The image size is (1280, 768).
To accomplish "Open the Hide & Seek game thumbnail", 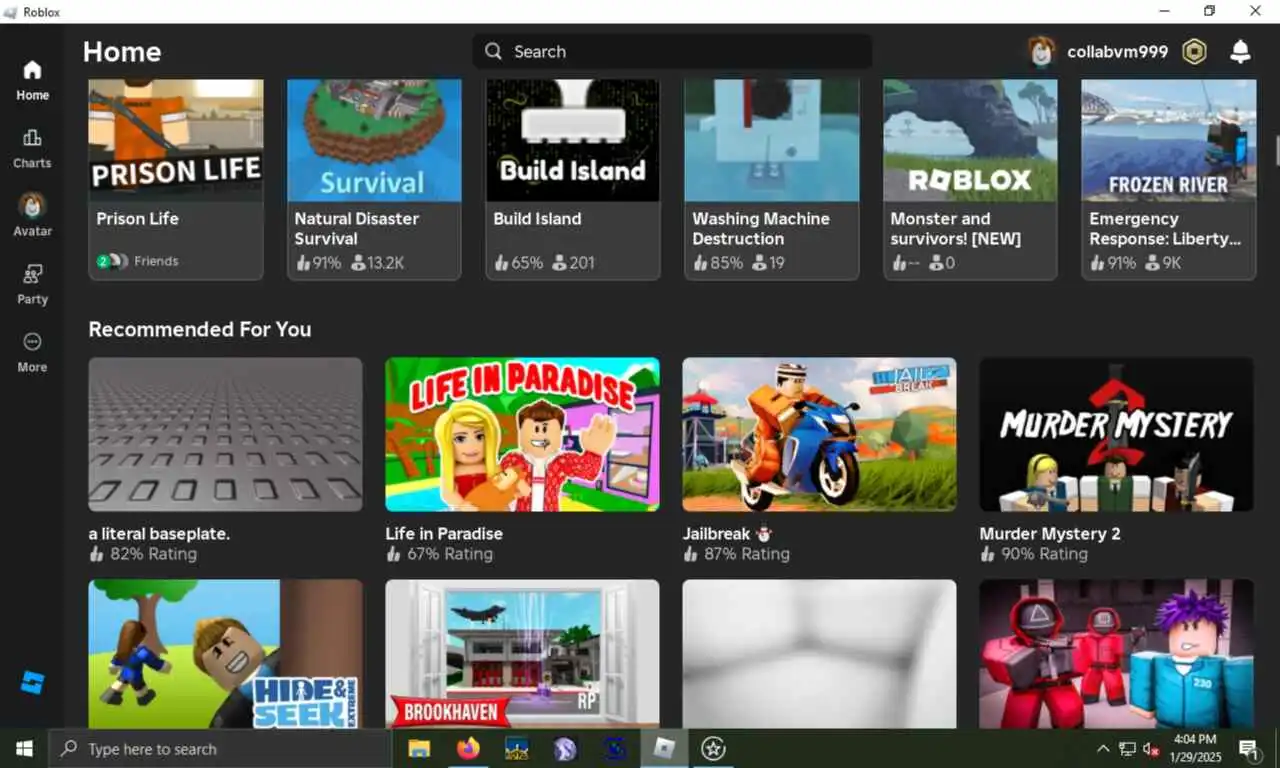I will (x=226, y=654).
